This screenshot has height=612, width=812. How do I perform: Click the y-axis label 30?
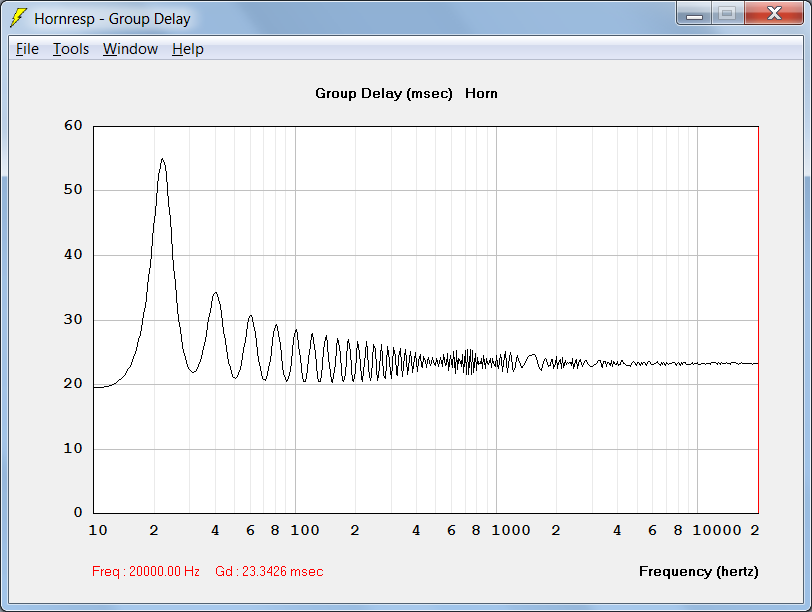point(73,319)
